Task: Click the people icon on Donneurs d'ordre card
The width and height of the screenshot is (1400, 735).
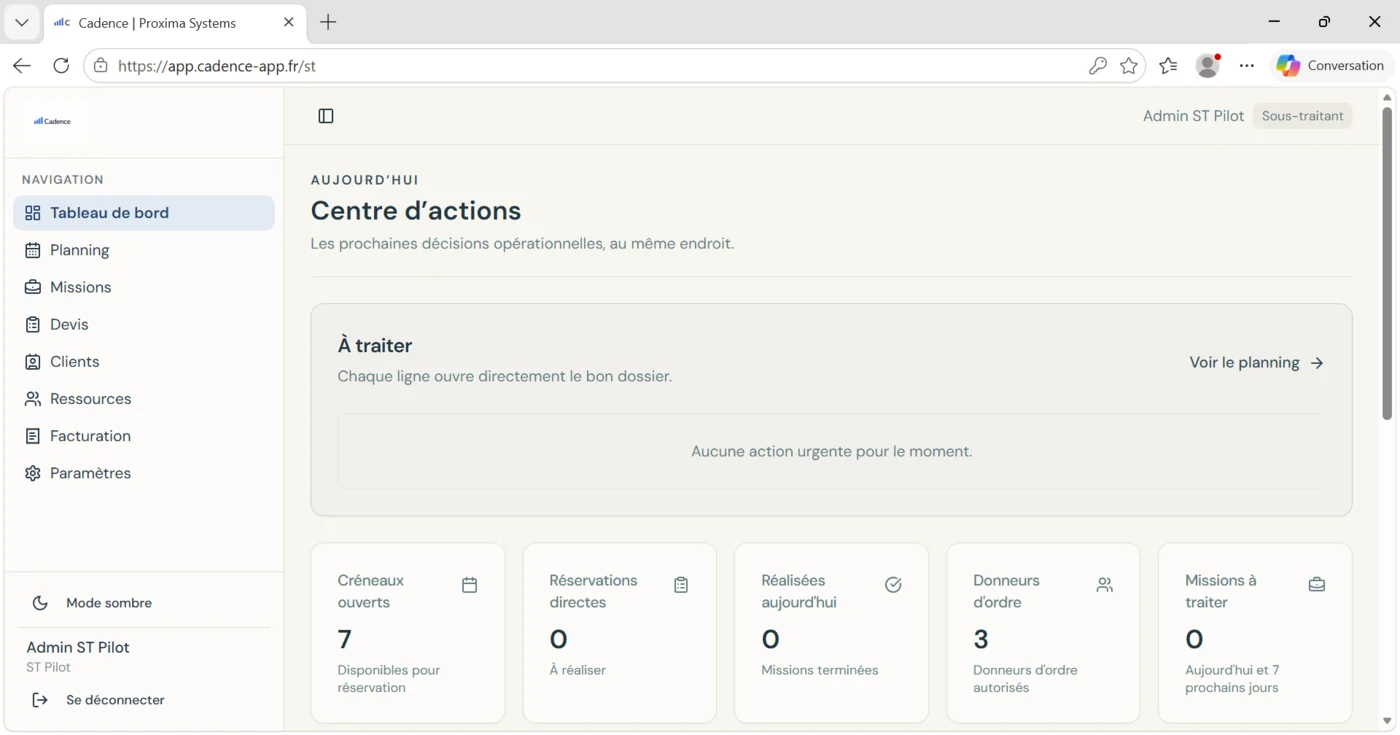Action: pos(1105,585)
